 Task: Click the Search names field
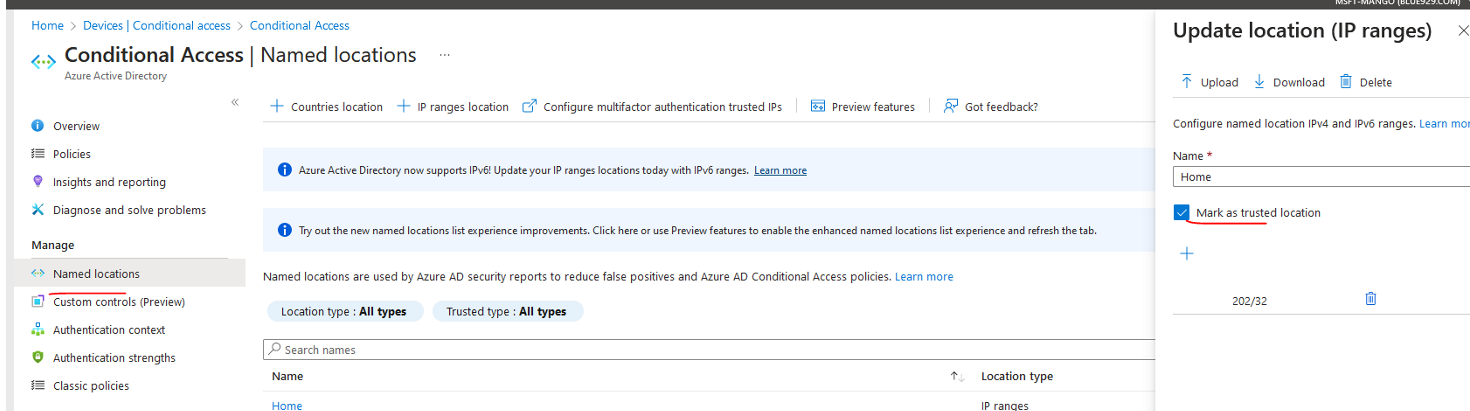[x=600, y=350]
